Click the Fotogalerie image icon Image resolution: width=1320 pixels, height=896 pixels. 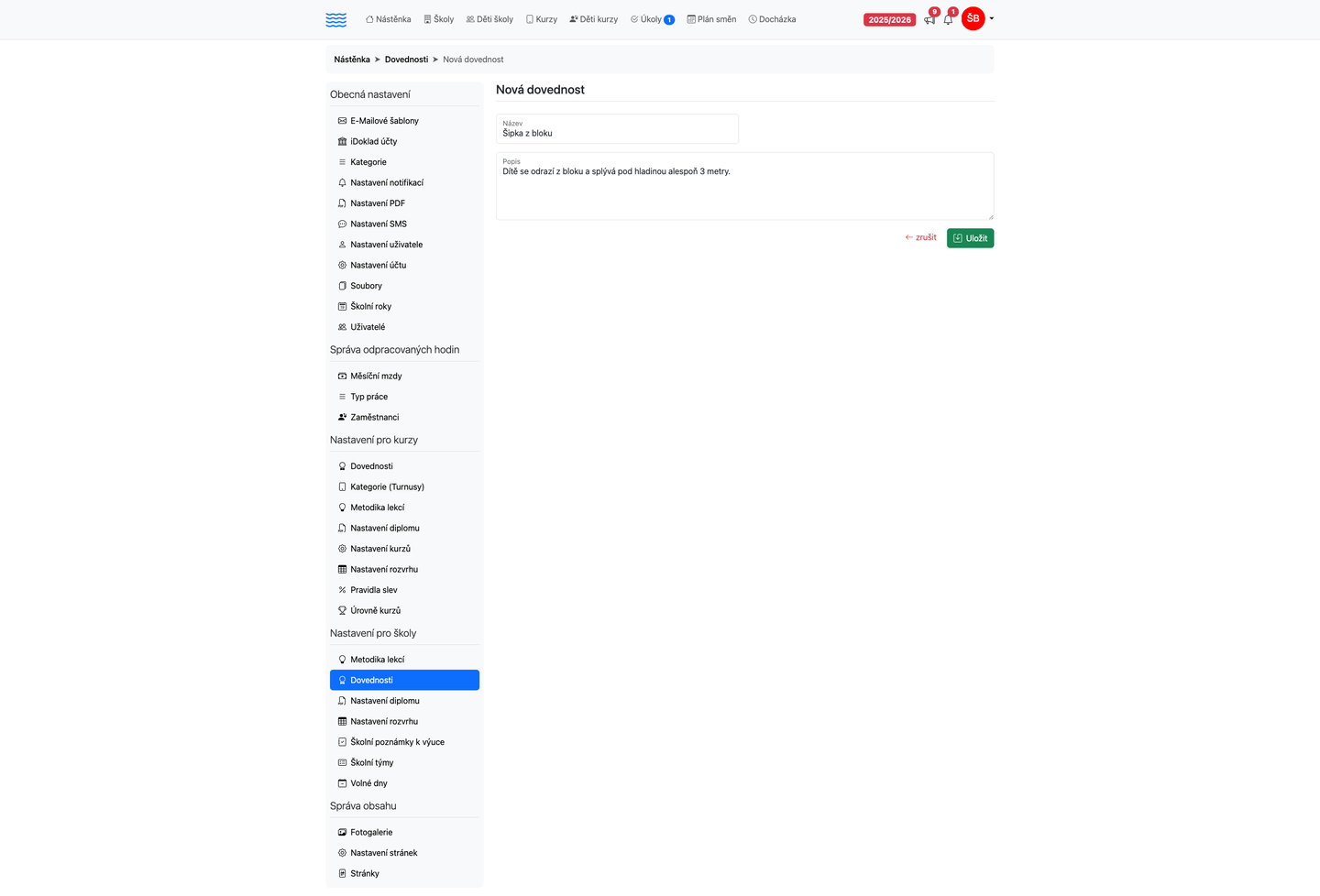tap(342, 833)
